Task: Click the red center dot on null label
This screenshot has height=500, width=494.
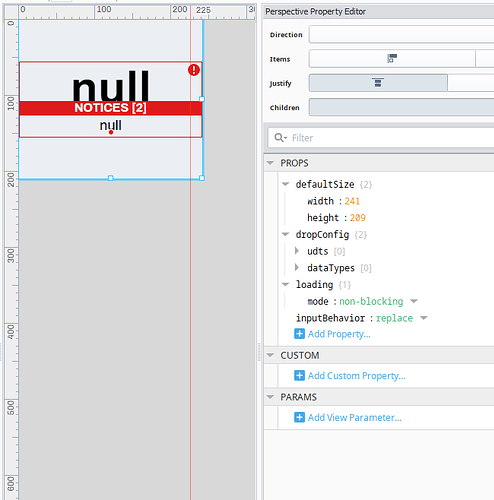Action: (x=111, y=132)
